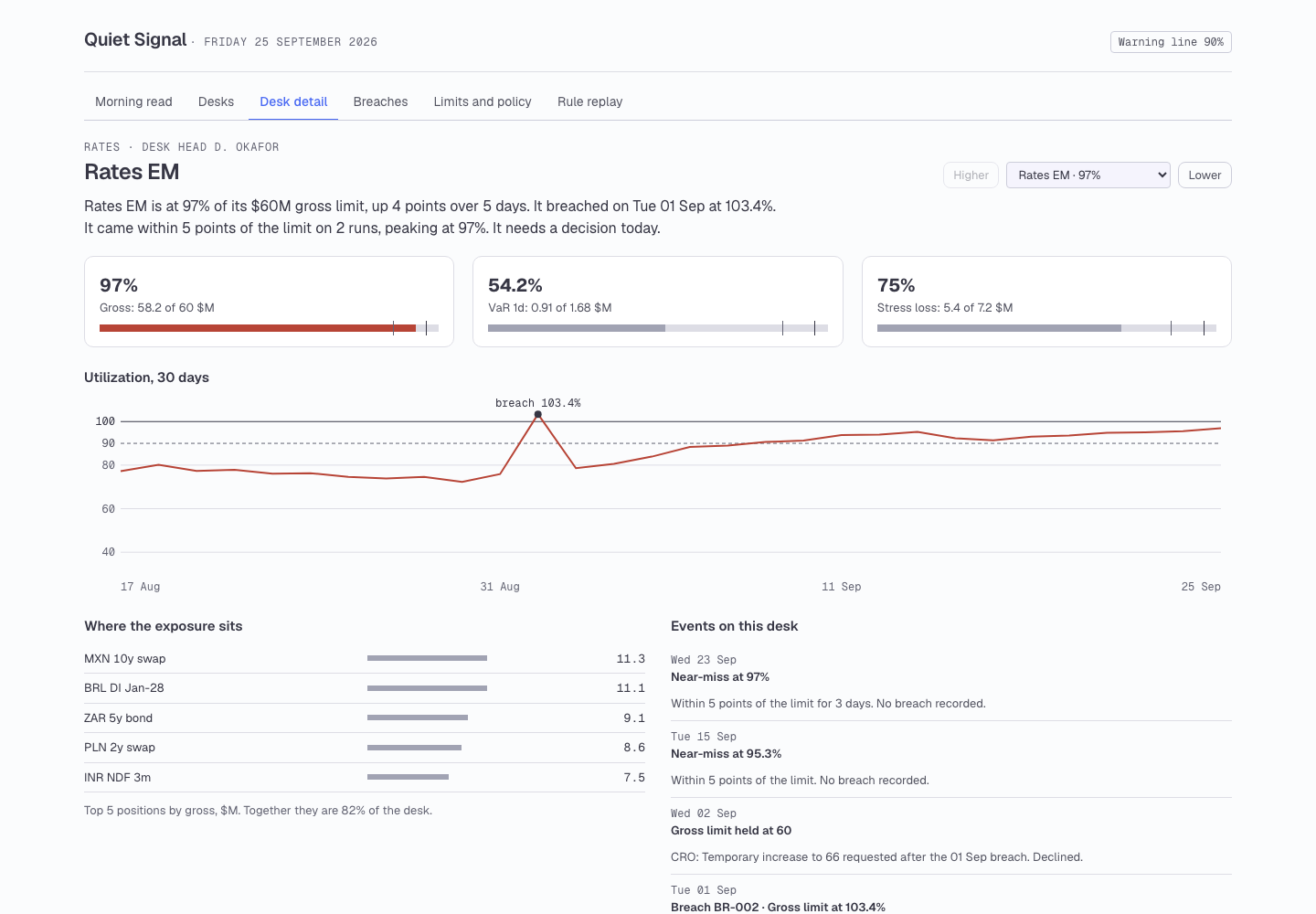Open the Limits and policy tab

coord(483,101)
